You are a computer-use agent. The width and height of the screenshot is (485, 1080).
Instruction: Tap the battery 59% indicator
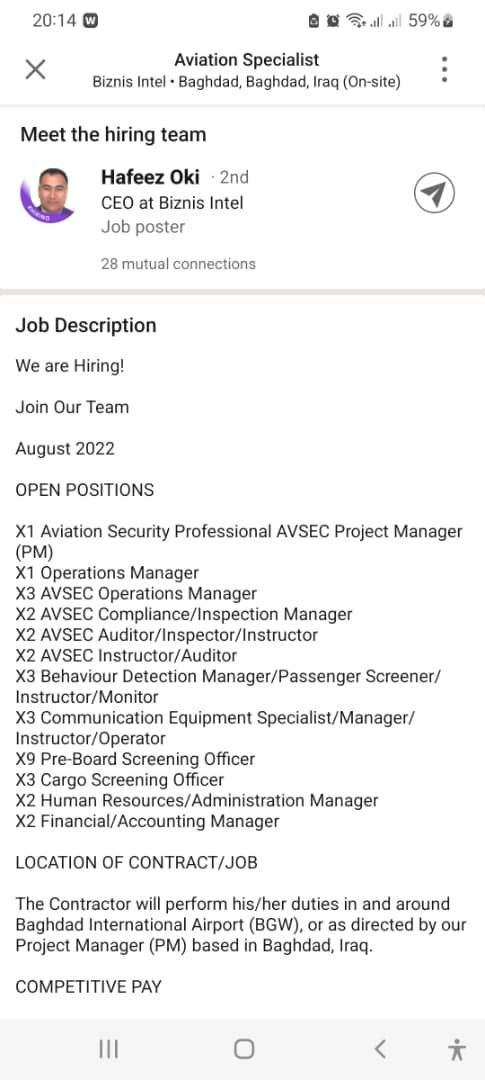[431, 21]
